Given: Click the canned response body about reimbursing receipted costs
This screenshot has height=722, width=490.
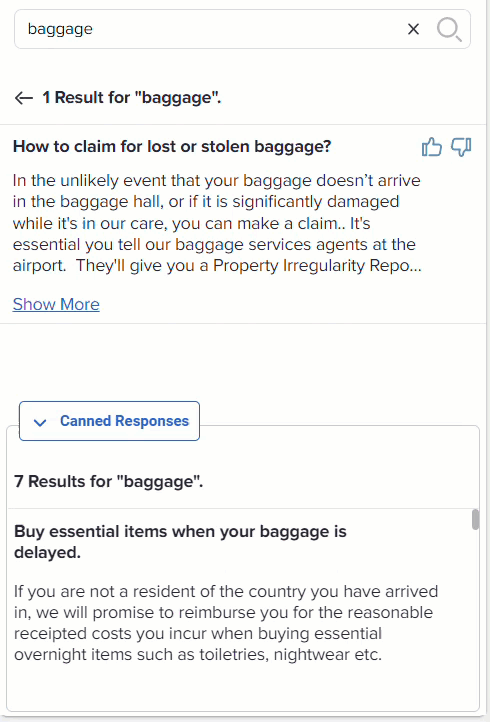Looking at the screenshot, I should tap(226, 623).
